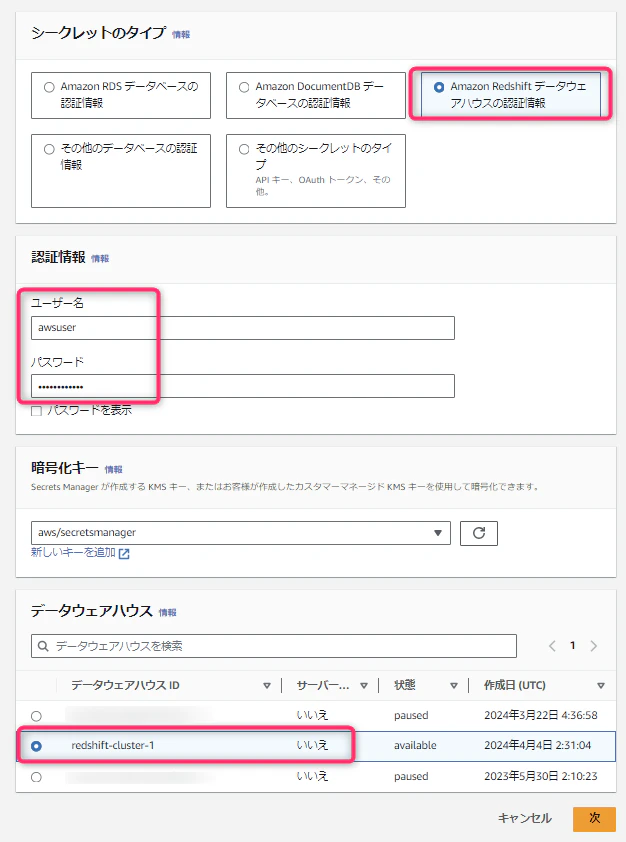Open the 新しいキーを追加 link
The image size is (626, 842).
[x=73, y=553]
